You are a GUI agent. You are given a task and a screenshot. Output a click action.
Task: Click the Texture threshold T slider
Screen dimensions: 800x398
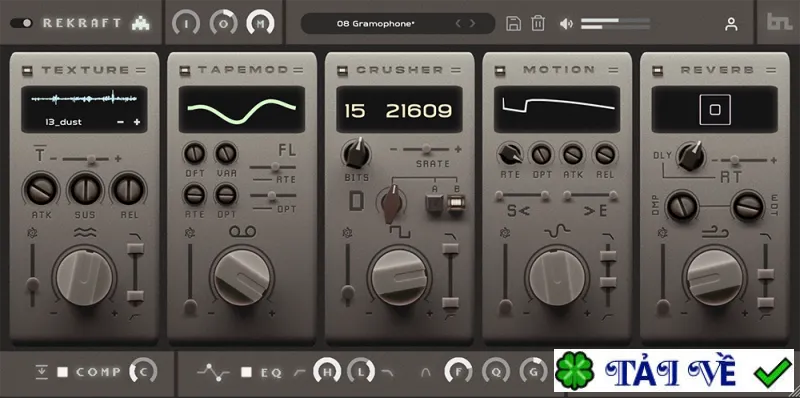[87, 159]
